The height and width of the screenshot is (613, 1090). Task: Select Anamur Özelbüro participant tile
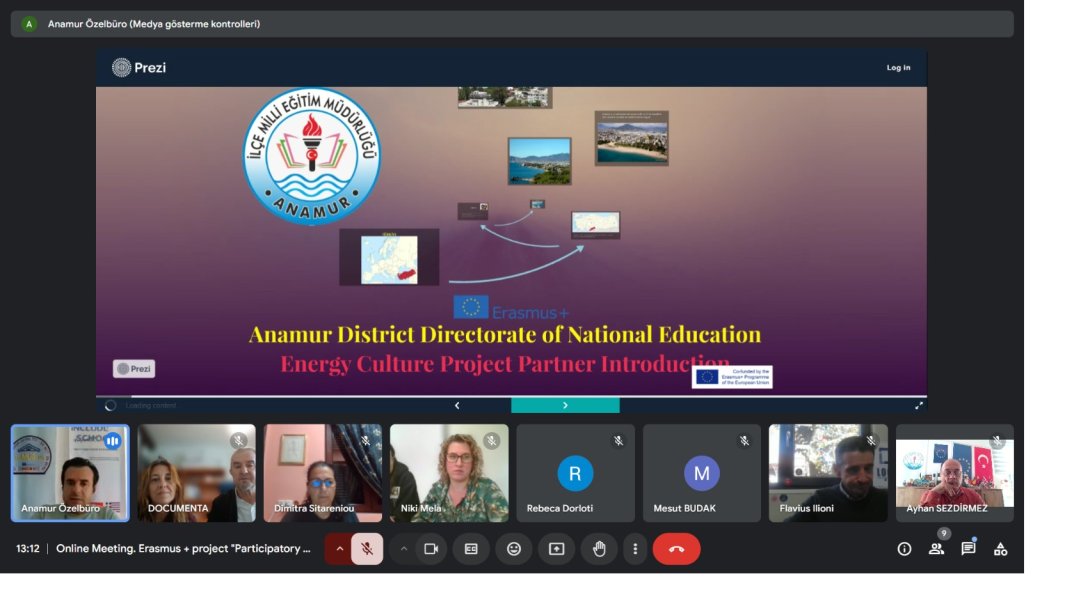[70, 473]
